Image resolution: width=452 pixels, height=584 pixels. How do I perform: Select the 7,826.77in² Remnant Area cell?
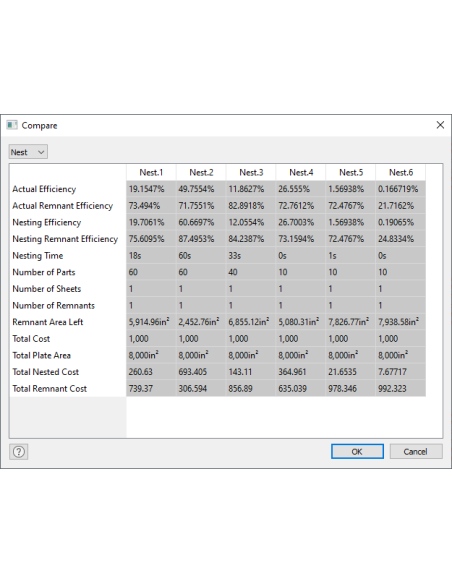click(x=351, y=322)
